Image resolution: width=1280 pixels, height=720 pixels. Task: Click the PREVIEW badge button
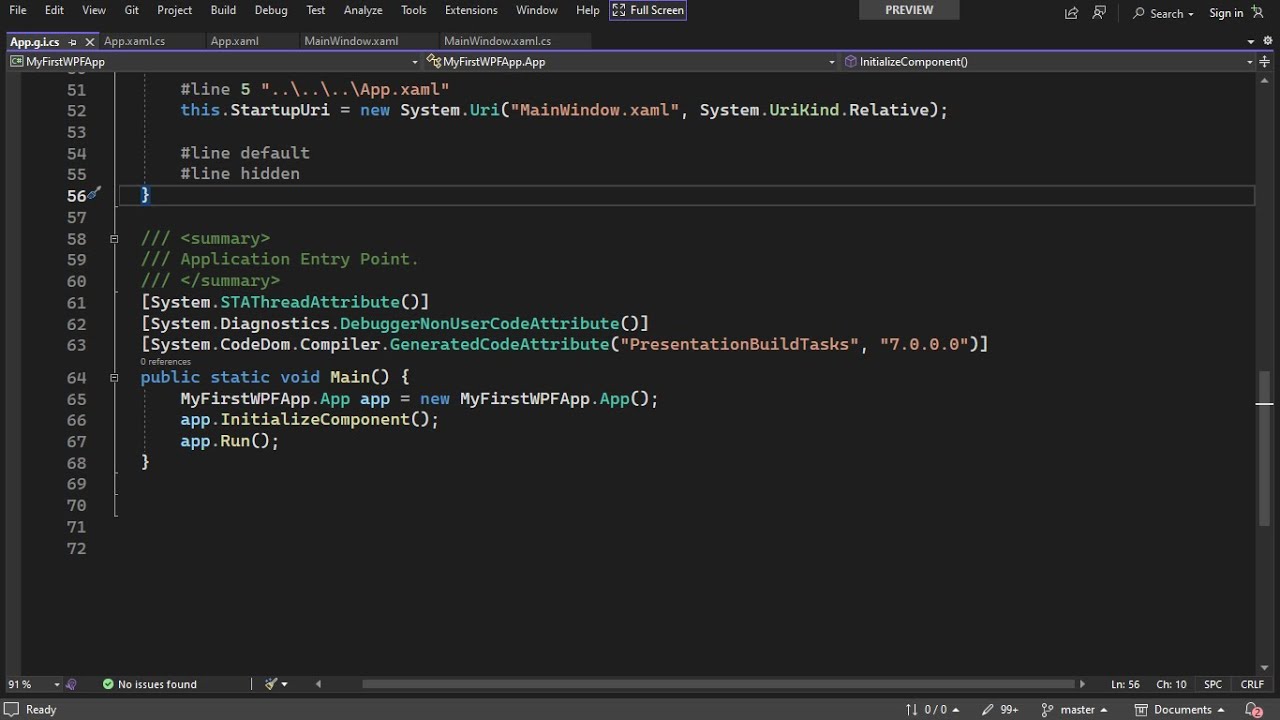coord(909,10)
